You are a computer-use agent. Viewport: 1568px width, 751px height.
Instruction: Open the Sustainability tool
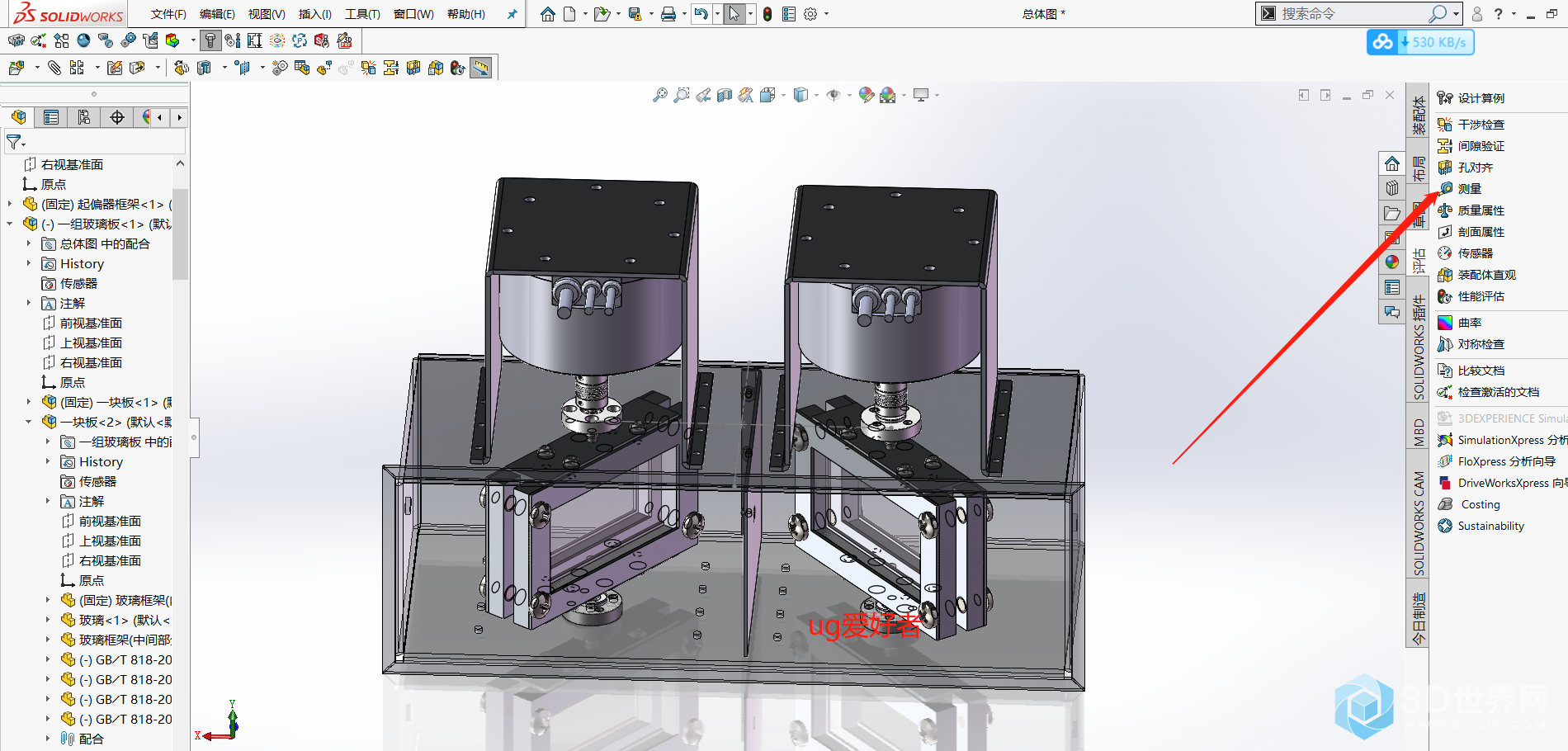(x=1481, y=526)
